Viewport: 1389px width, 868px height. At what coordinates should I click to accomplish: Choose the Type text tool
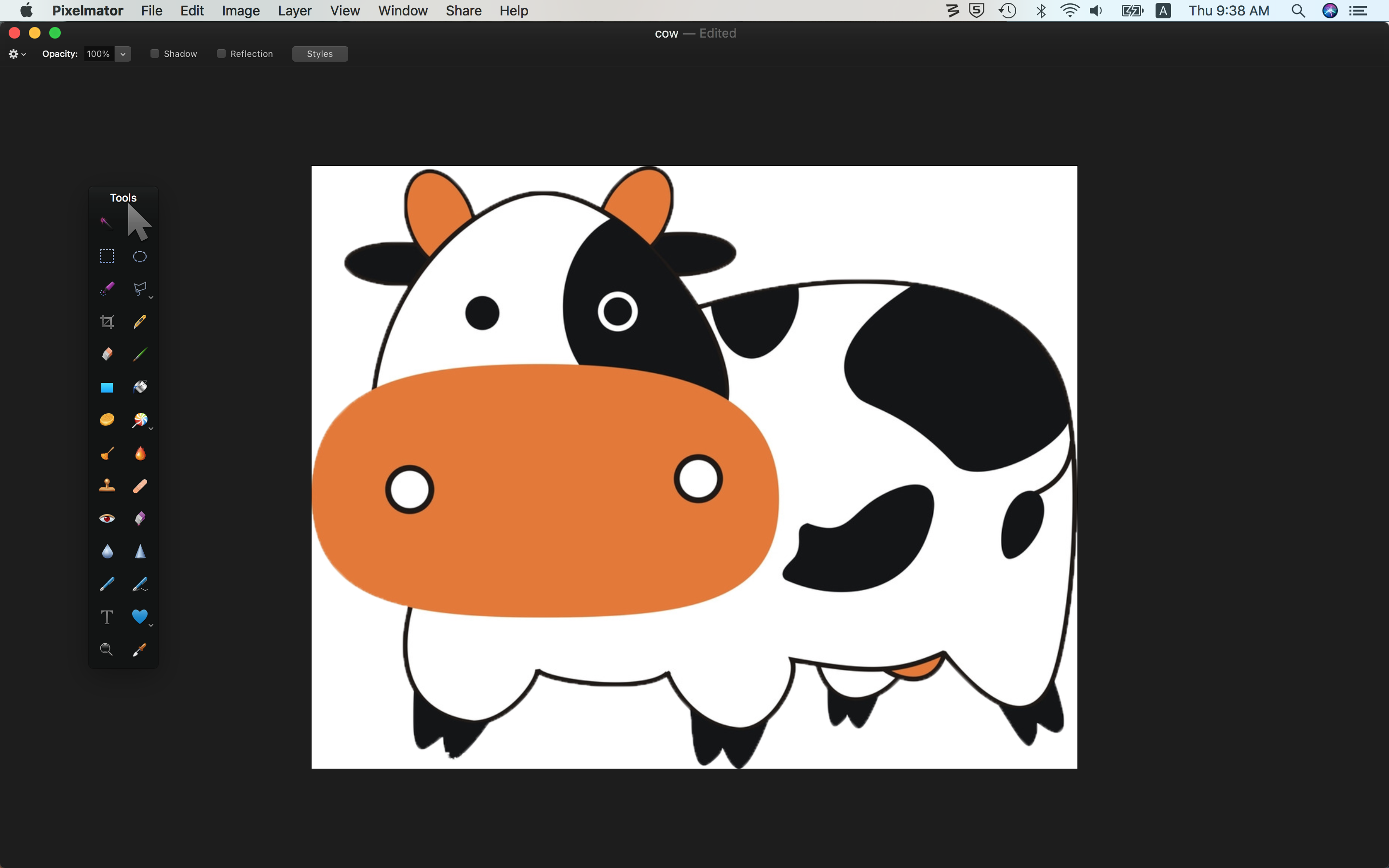click(107, 617)
